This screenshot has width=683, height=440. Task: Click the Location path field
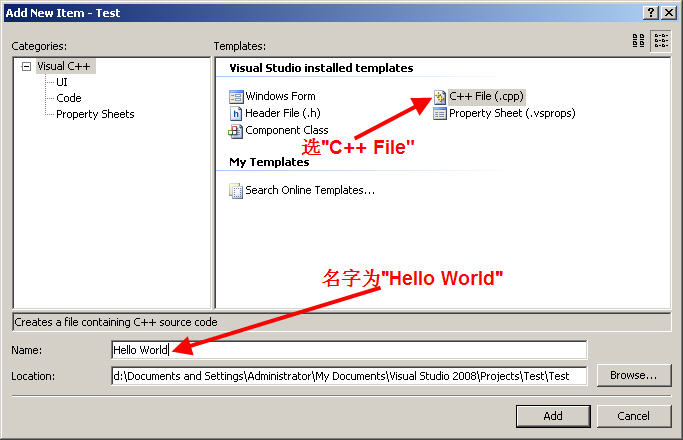tap(349, 376)
